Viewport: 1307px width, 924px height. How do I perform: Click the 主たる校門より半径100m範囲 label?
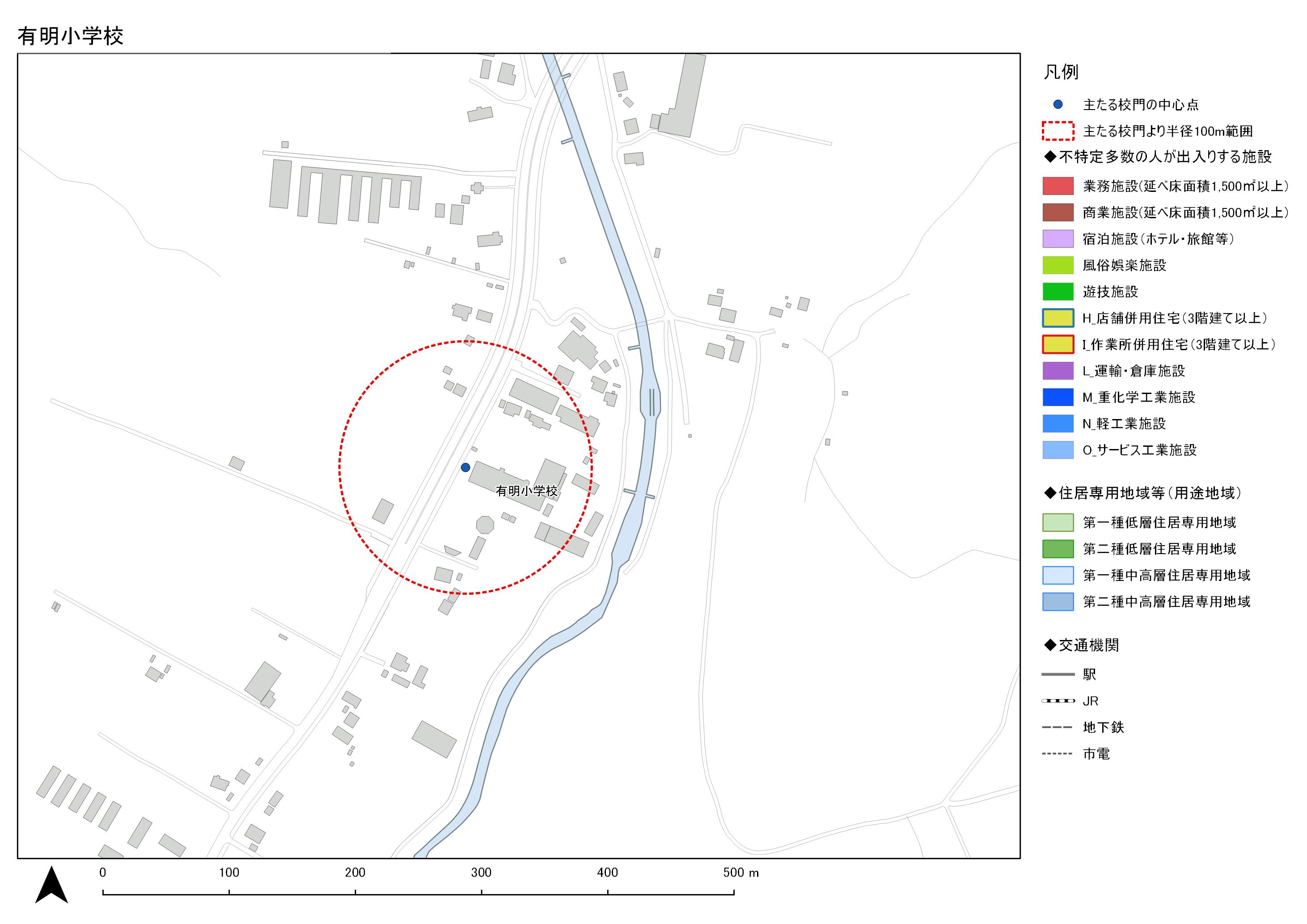[x=1167, y=131]
